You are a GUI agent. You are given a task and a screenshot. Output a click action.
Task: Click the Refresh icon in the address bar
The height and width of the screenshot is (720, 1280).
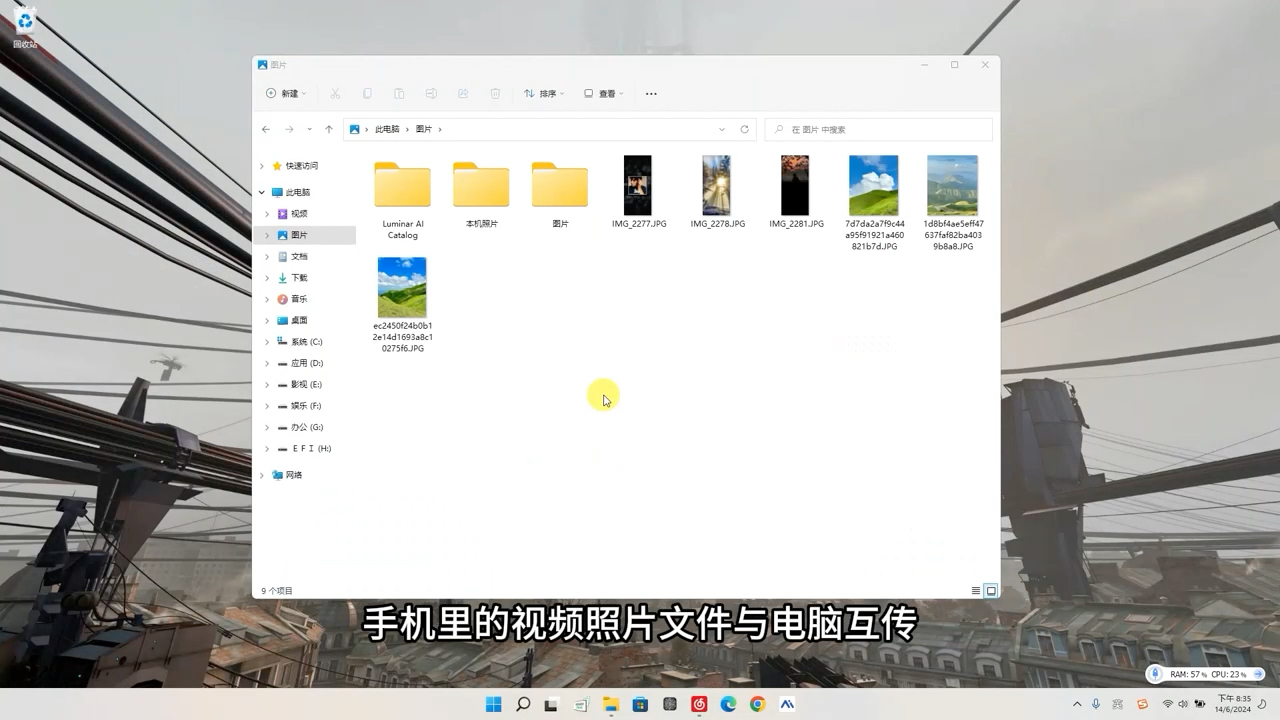(744, 129)
